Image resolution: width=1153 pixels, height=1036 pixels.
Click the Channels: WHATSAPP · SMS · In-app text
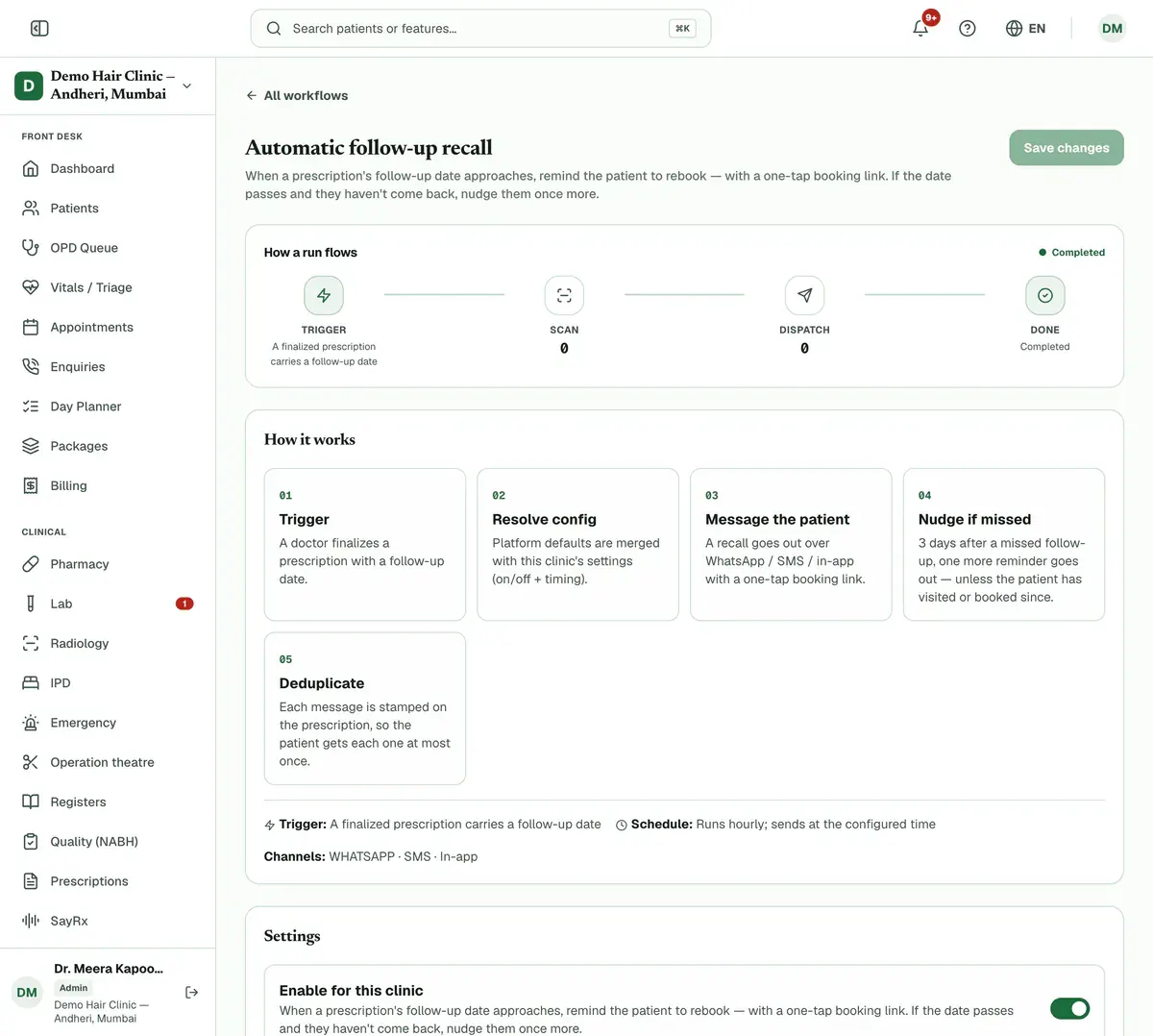(371, 856)
